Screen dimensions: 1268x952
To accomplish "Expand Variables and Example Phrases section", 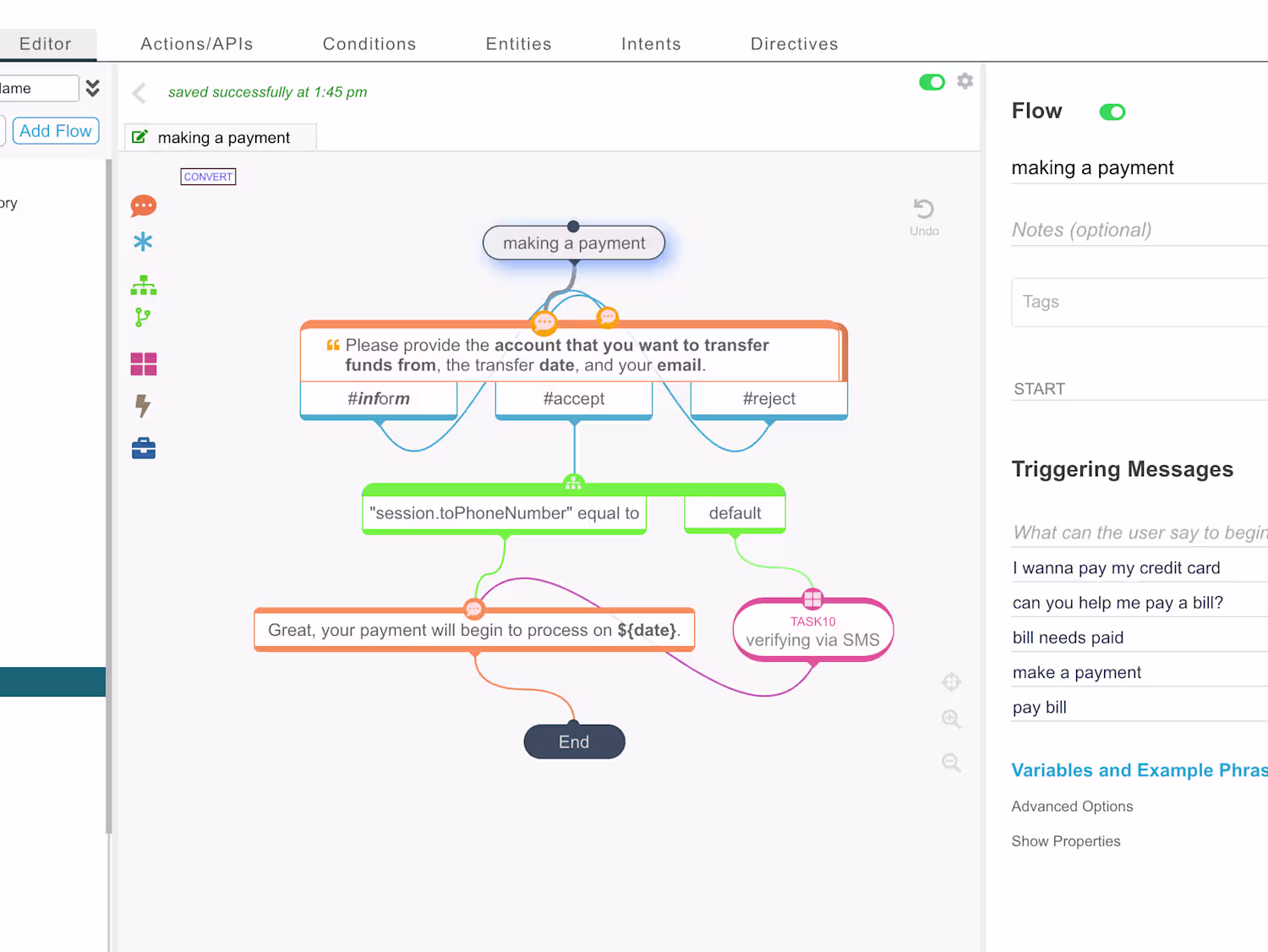I will pyautogui.click(x=1140, y=770).
